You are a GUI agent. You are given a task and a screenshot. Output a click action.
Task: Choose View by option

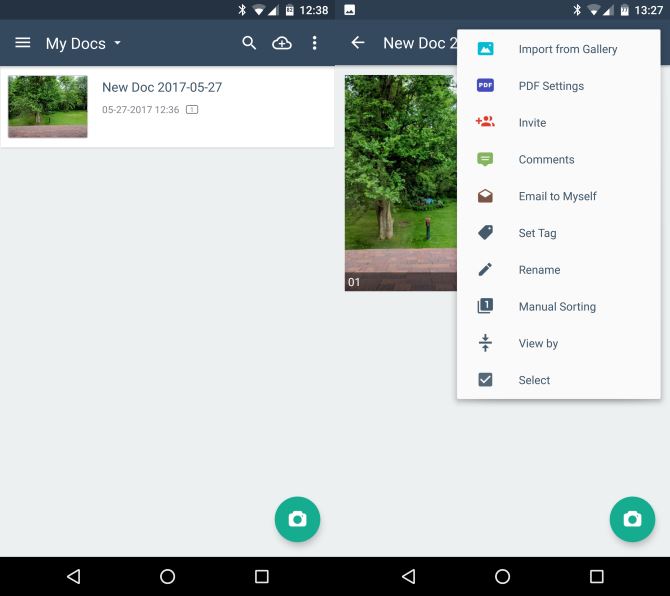point(559,343)
